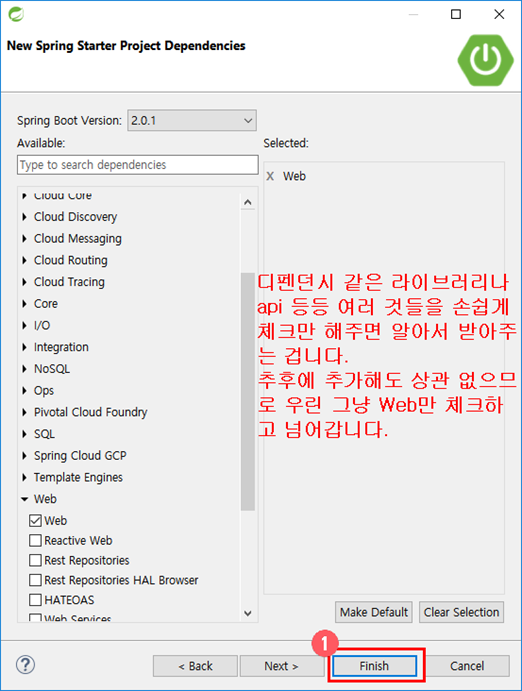Uncheck the Web dependency checkbox

[35, 520]
